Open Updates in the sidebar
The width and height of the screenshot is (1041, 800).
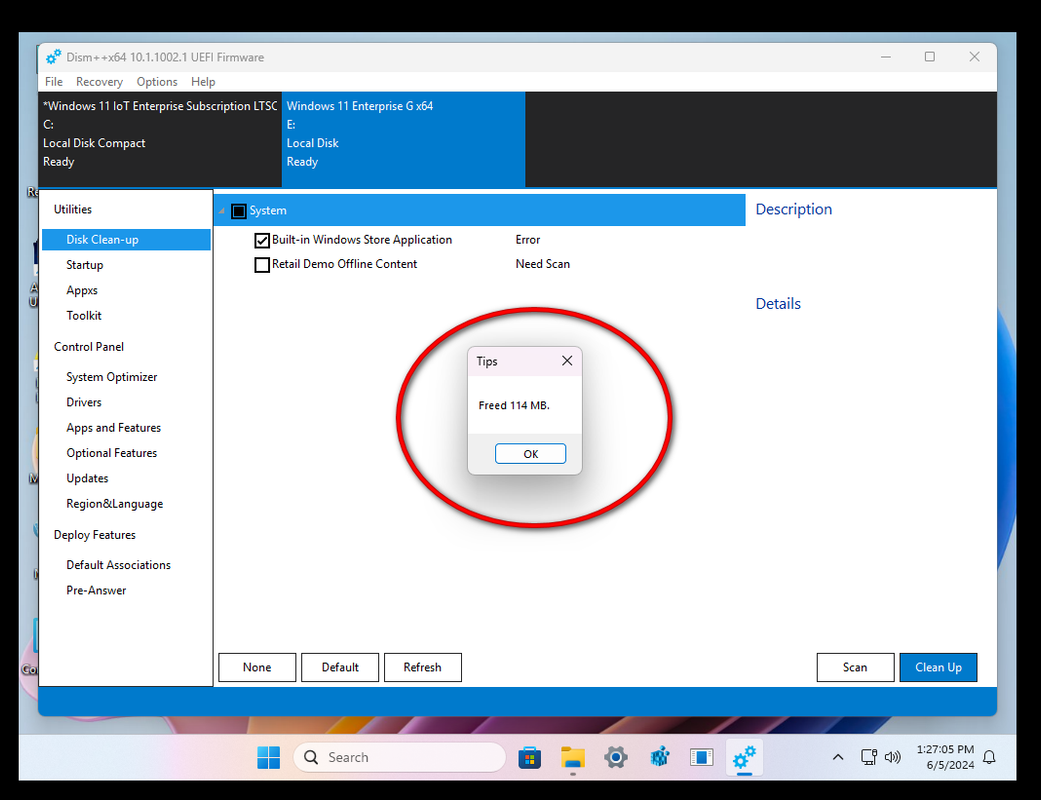(x=87, y=478)
